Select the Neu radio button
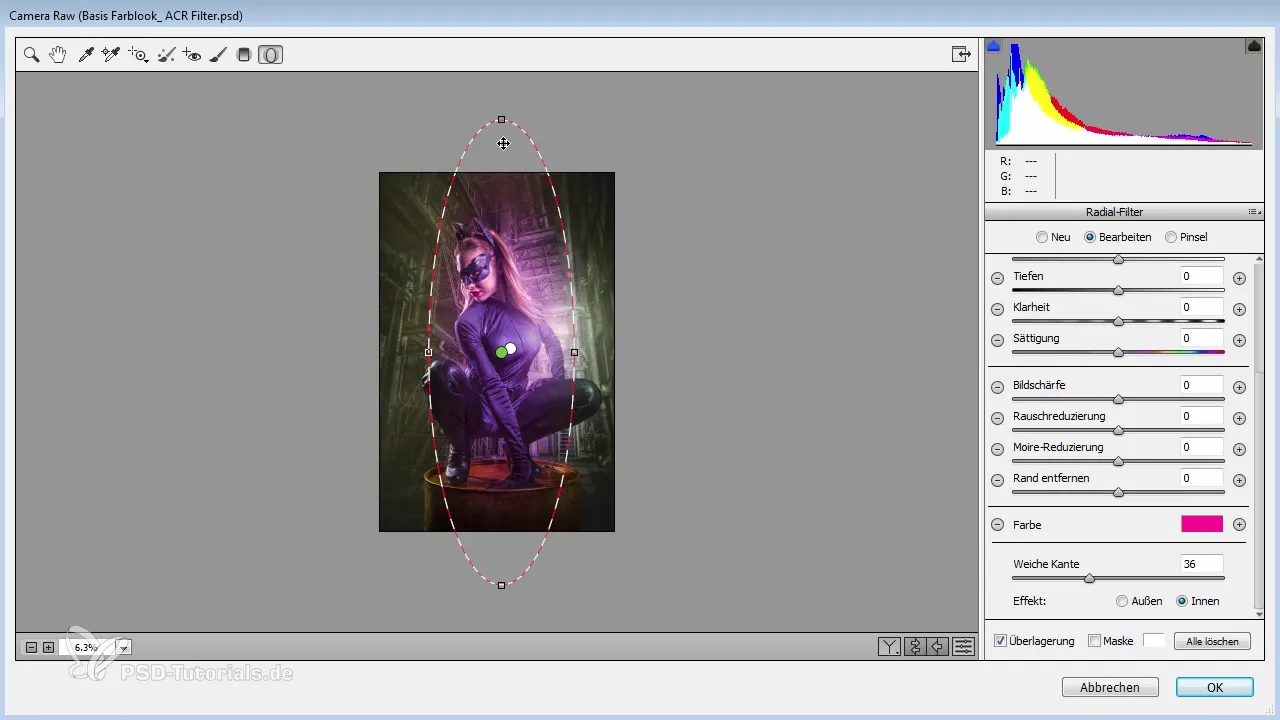This screenshot has width=1280, height=720. (1042, 237)
